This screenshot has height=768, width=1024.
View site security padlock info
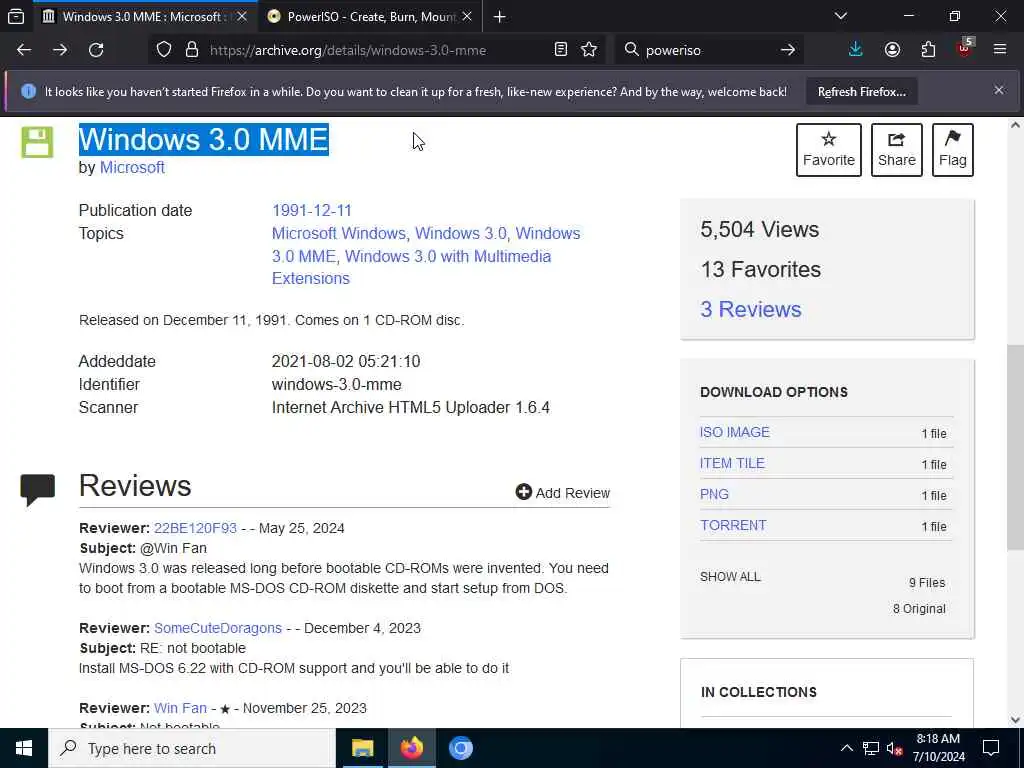click(192, 50)
